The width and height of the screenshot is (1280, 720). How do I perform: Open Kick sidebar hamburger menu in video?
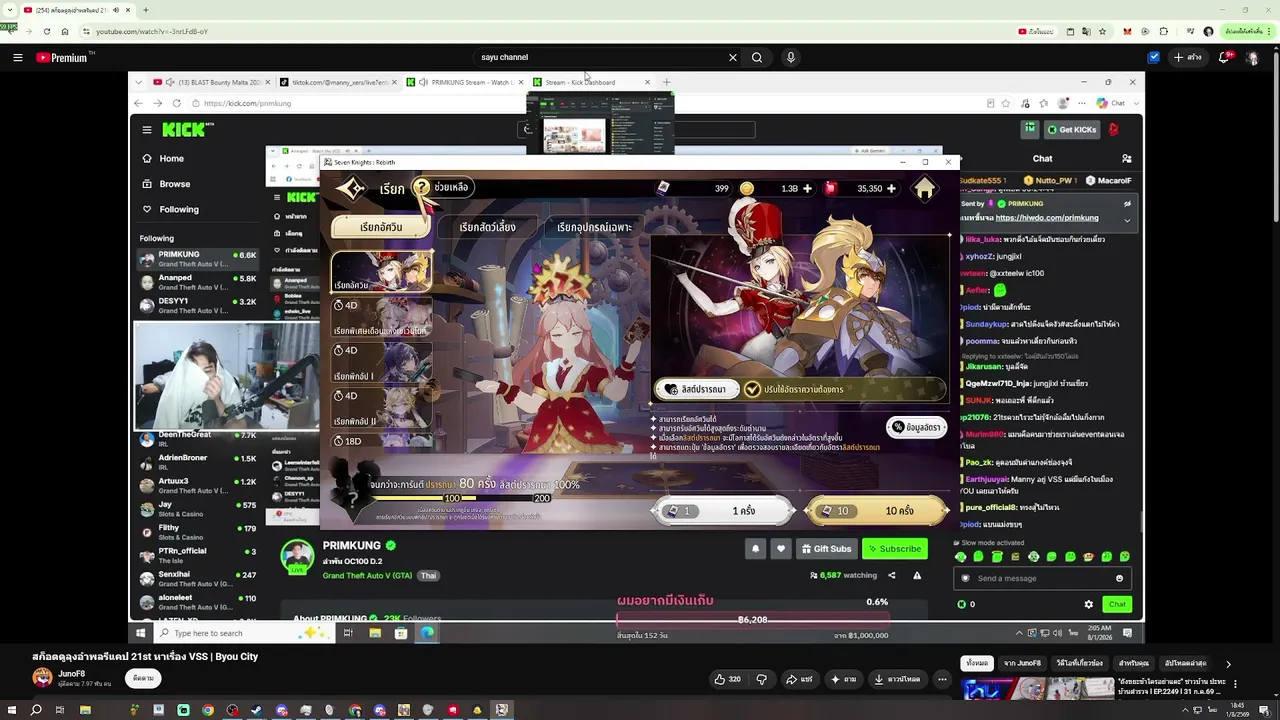(x=147, y=129)
